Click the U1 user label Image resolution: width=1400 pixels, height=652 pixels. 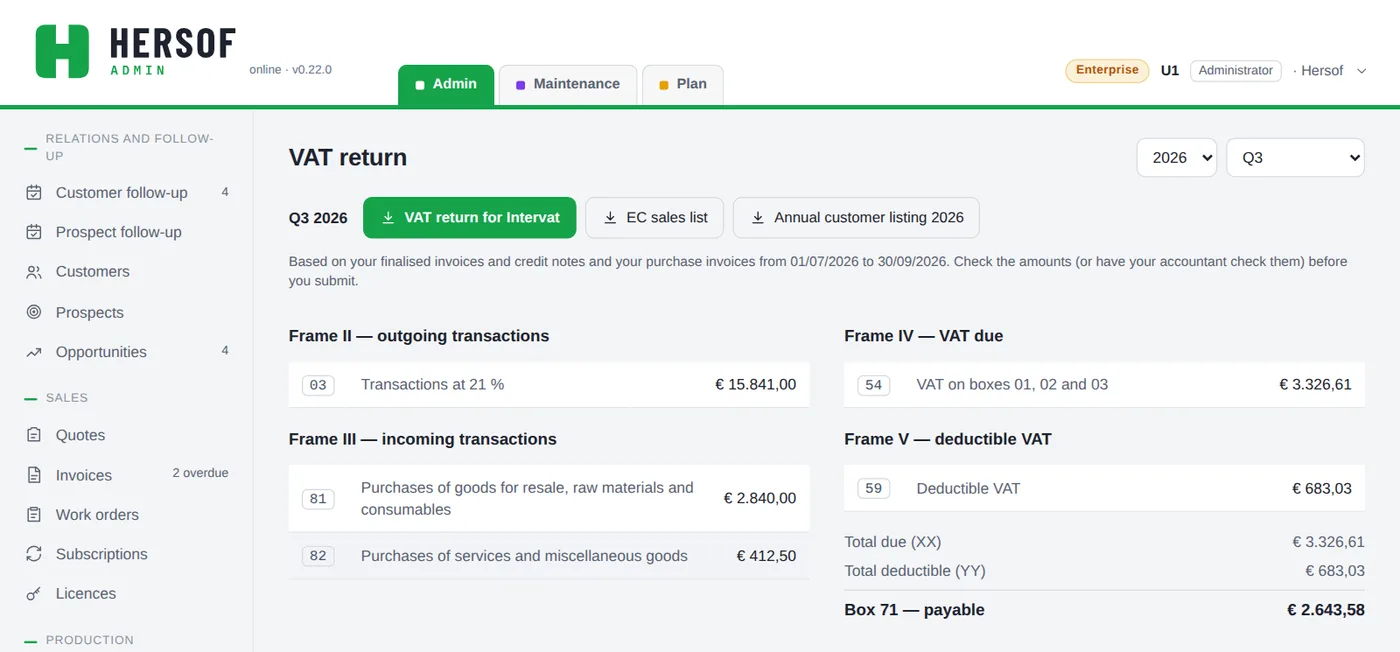coord(1170,71)
